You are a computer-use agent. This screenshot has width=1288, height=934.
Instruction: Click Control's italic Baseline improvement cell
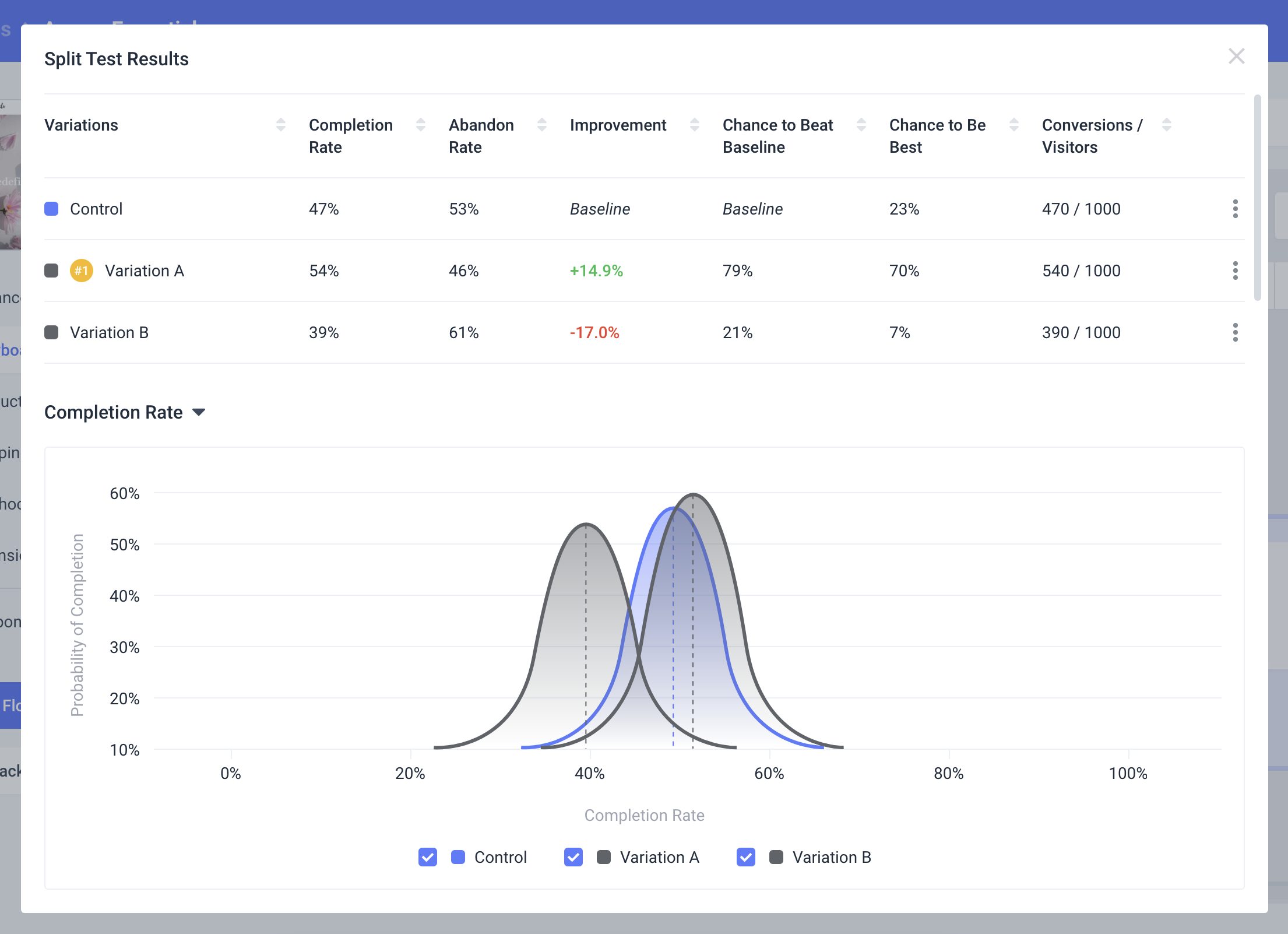(x=600, y=209)
